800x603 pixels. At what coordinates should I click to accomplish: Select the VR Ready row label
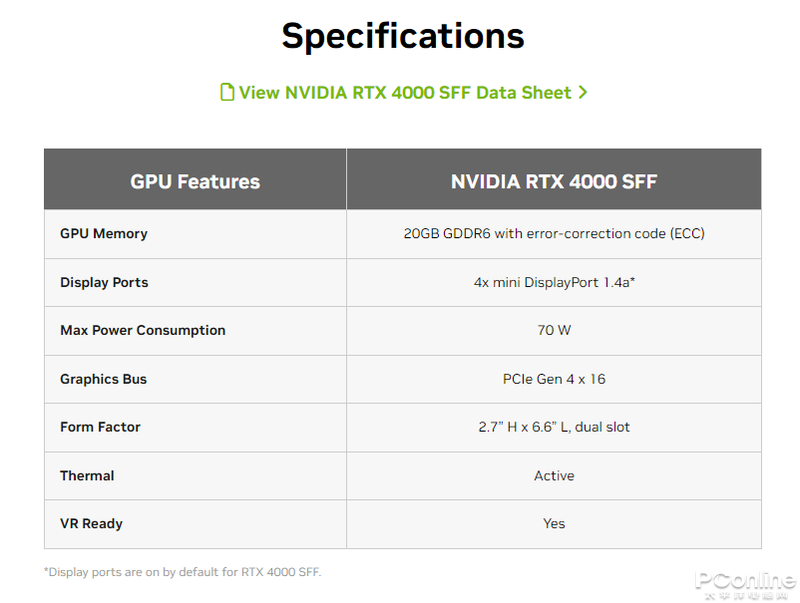click(91, 523)
